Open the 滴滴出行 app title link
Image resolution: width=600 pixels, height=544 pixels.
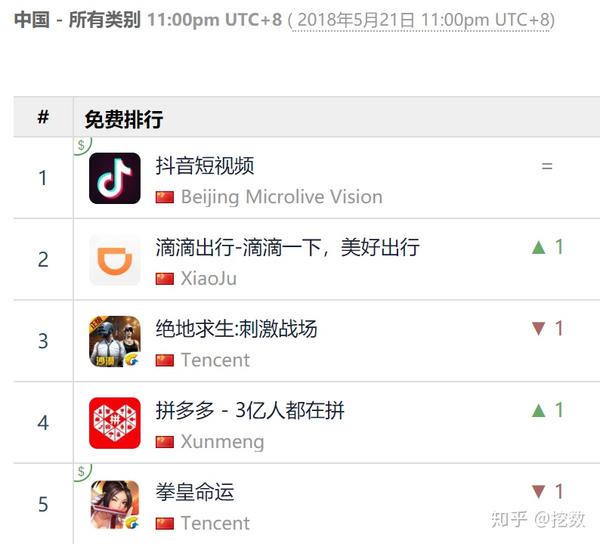[287, 247]
